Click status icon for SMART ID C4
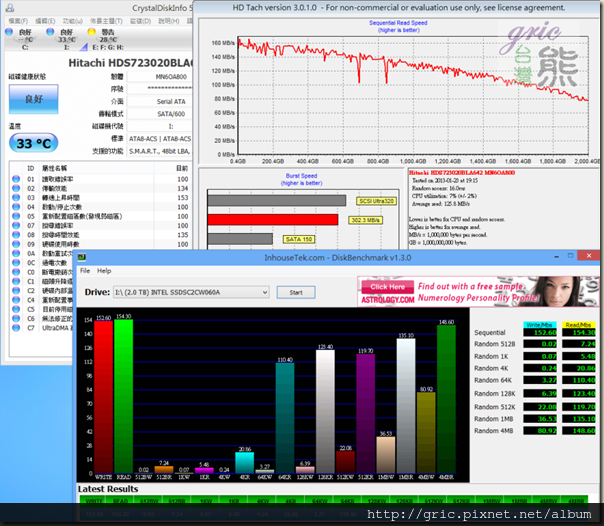Image resolution: width=604 pixels, height=526 pixels. [x=16, y=300]
